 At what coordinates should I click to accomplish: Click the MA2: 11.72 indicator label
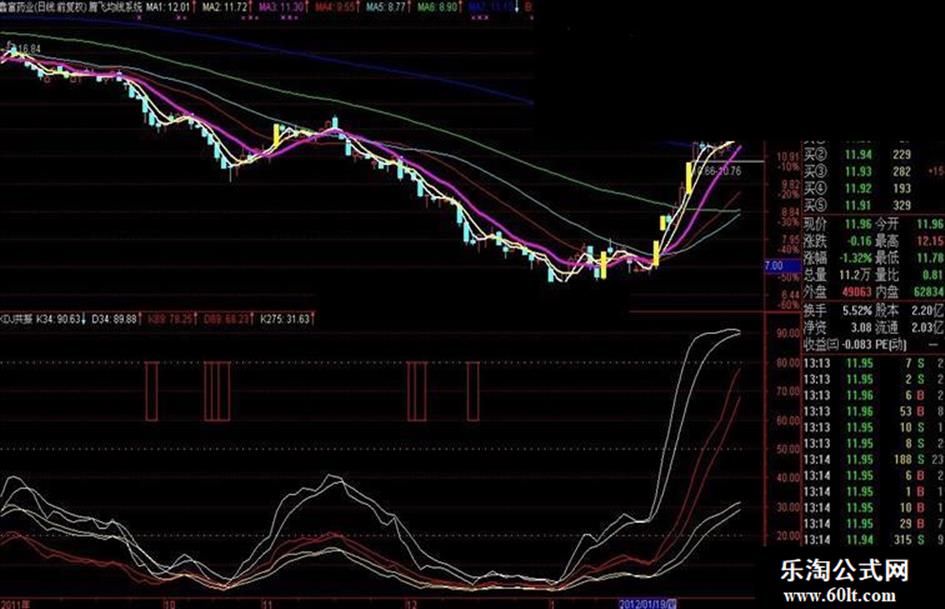point(224,8)
